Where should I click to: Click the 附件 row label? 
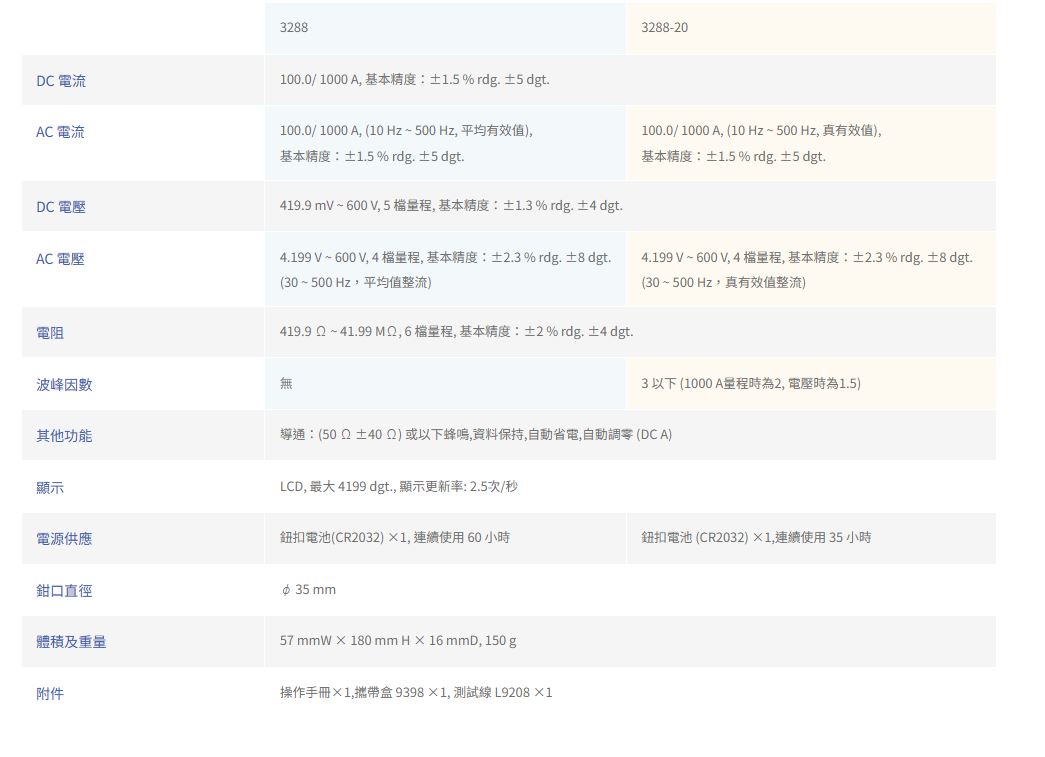click(50, 694)
